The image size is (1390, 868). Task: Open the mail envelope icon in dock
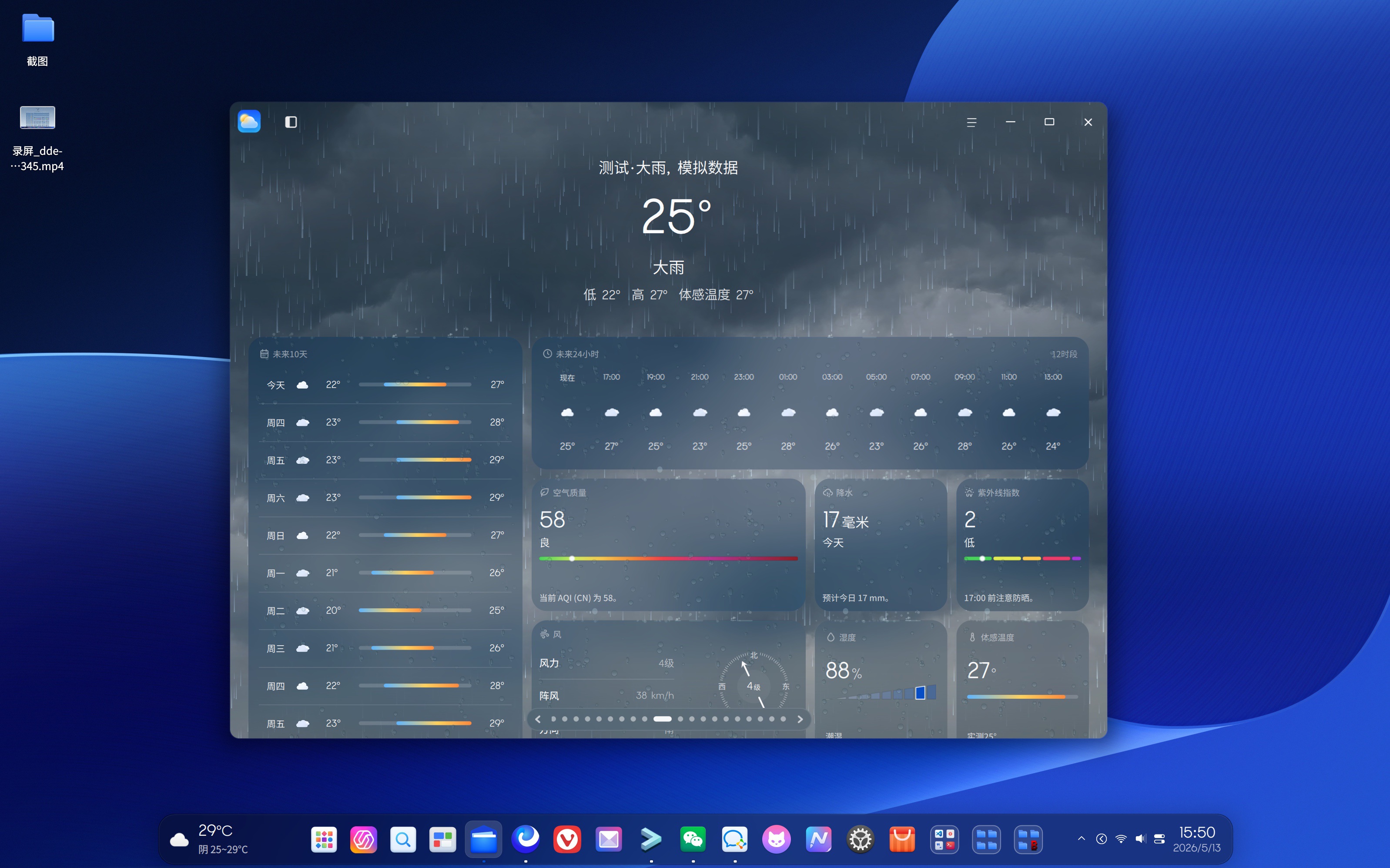[609, 840]
